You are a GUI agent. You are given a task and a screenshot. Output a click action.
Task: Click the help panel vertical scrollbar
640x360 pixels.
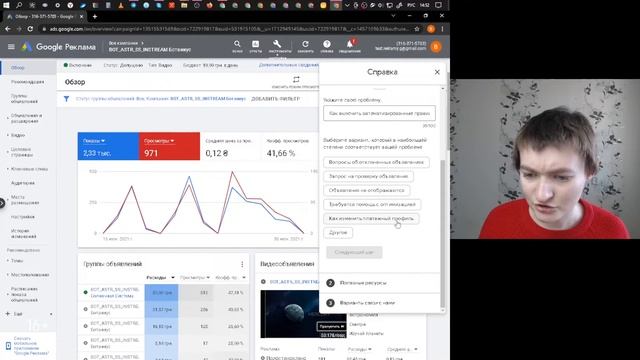click(443, 233)
